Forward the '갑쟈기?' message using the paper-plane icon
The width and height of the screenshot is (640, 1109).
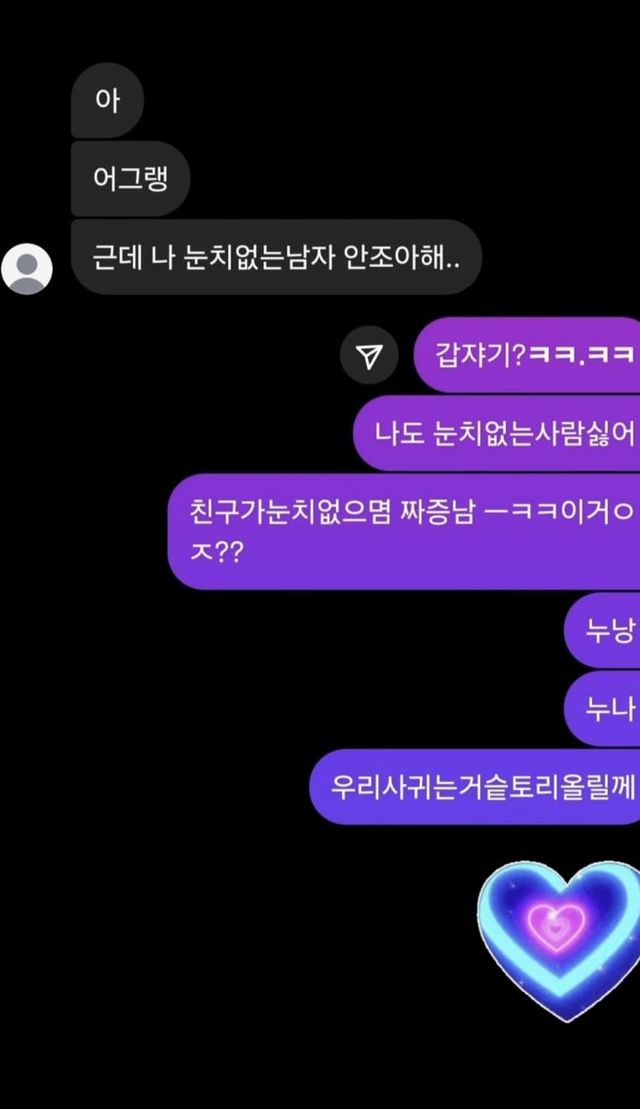click(369, 356)
